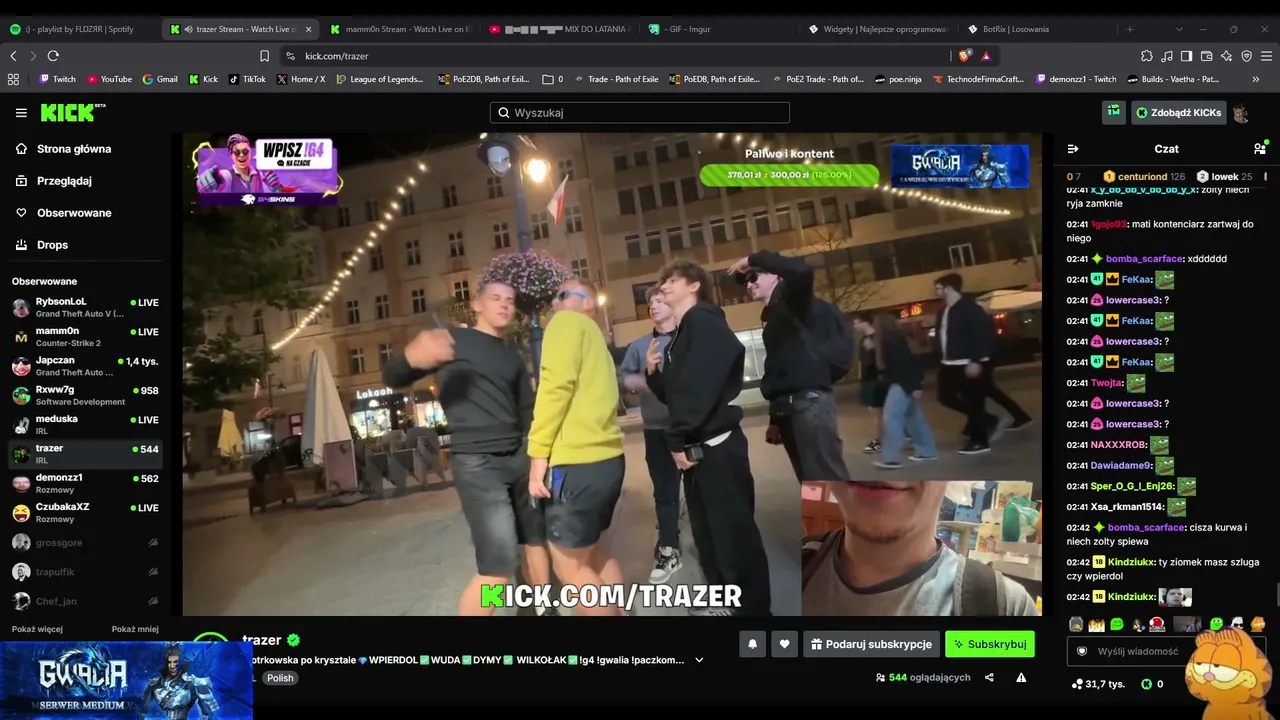Switch to the GIF - Imgur tab

720,29
